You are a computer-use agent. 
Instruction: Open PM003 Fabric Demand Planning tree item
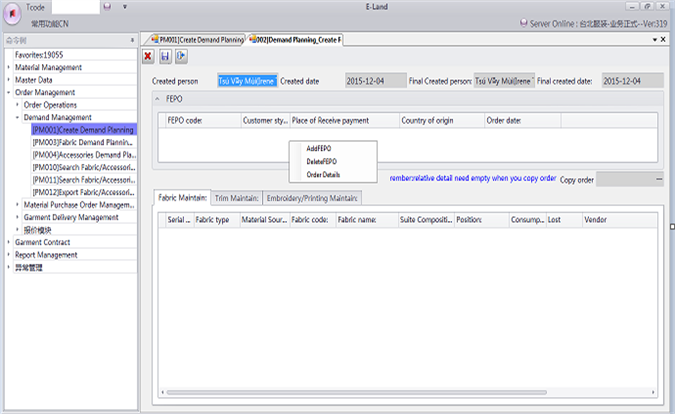click(x=83, y=142)
